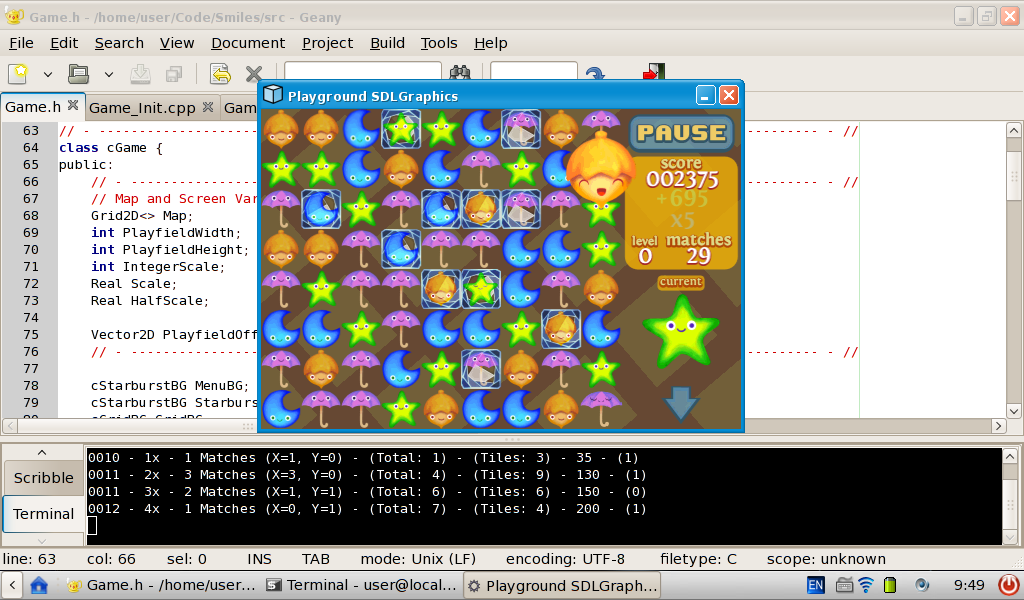This screenshot has width=1024, height=600.
Task: Click inside the toolbar search text field
Action: (362, 74)
